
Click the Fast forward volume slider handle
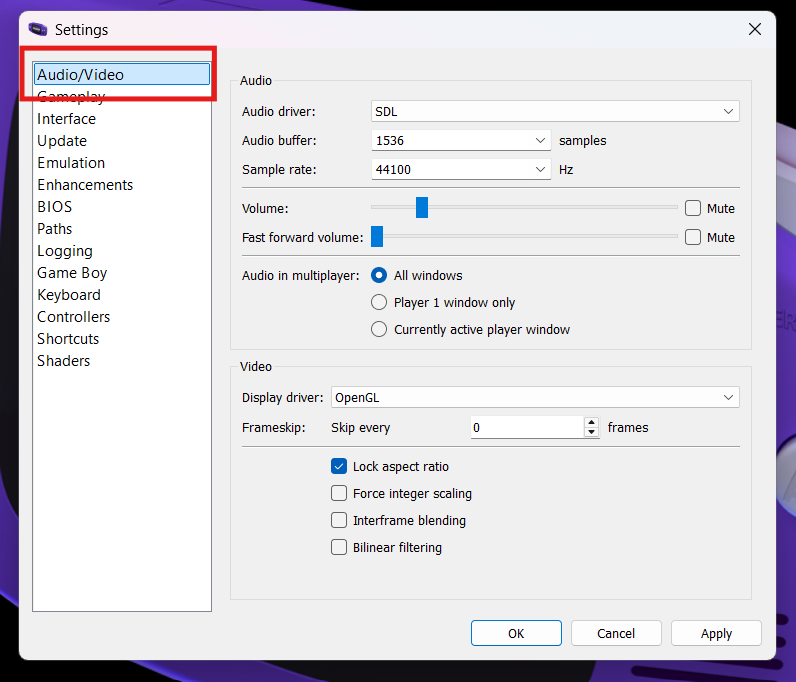click(377, 237)
